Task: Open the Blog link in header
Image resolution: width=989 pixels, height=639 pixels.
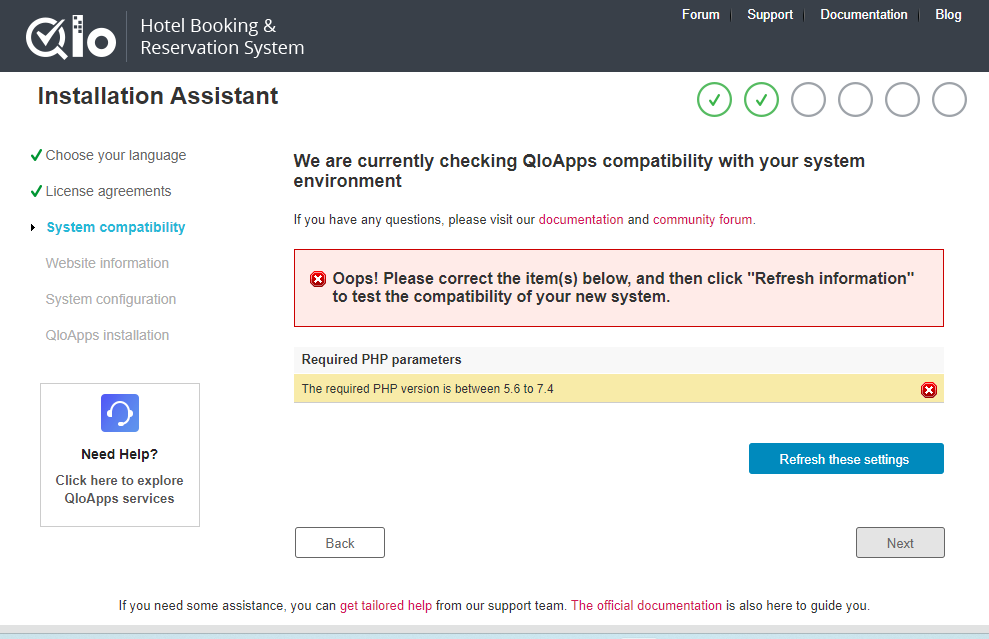Action: (x=948, y=15)
